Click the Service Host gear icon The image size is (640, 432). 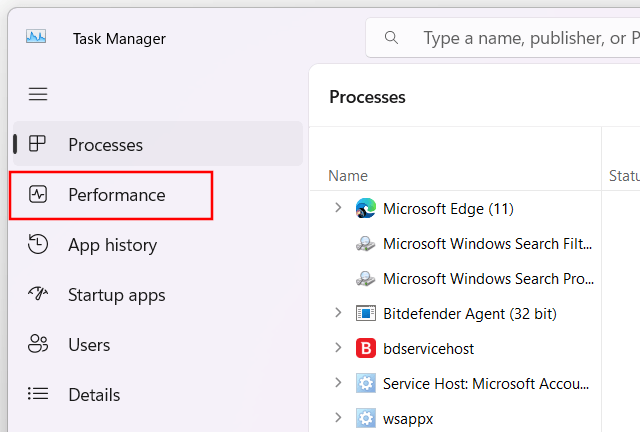pos(366,383)
